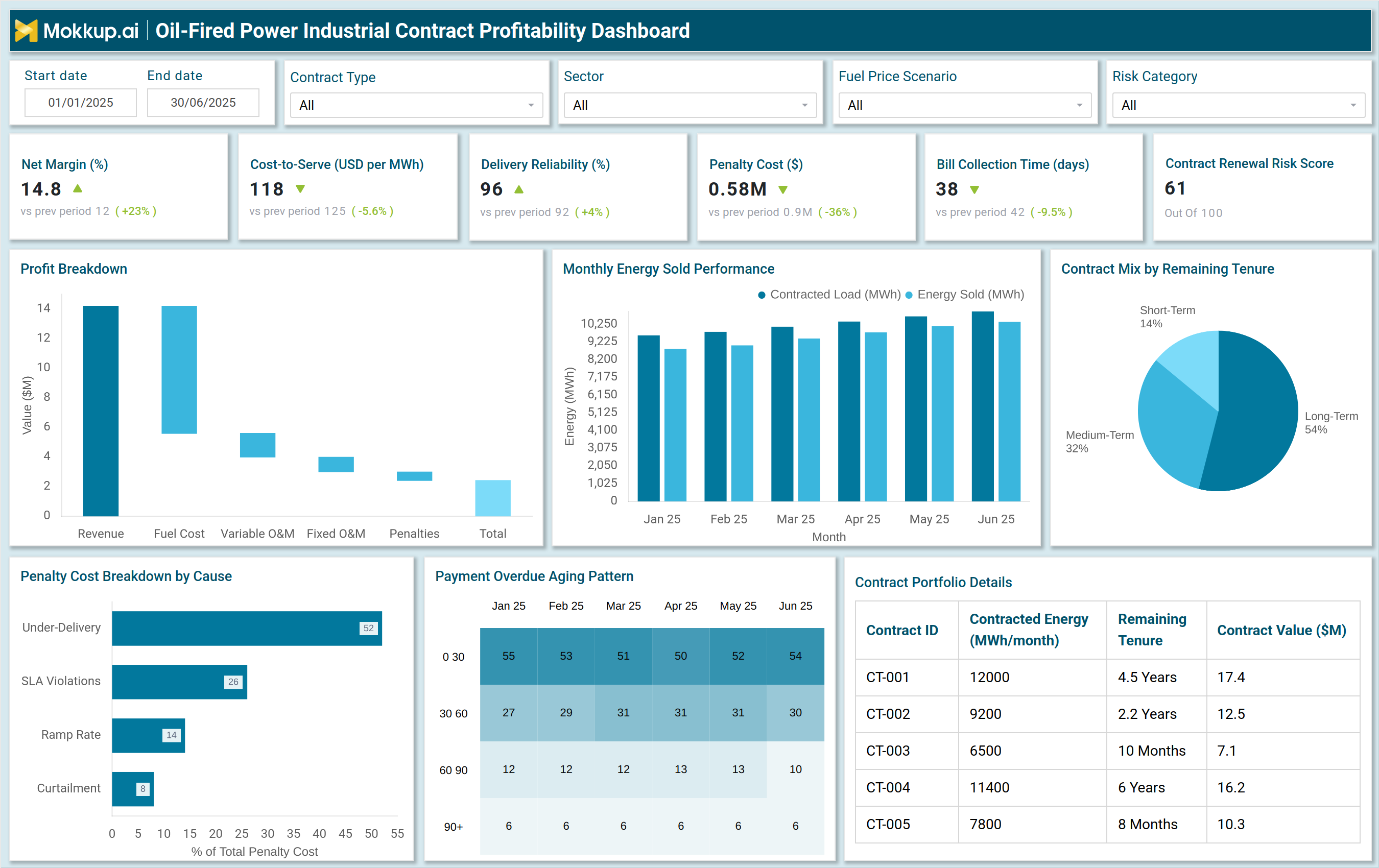Viewport: 1379px width, 868px height.
Task: Click Apr 25 Contracted Load bar
Action: pyautogui.click(x=849, y=412)
